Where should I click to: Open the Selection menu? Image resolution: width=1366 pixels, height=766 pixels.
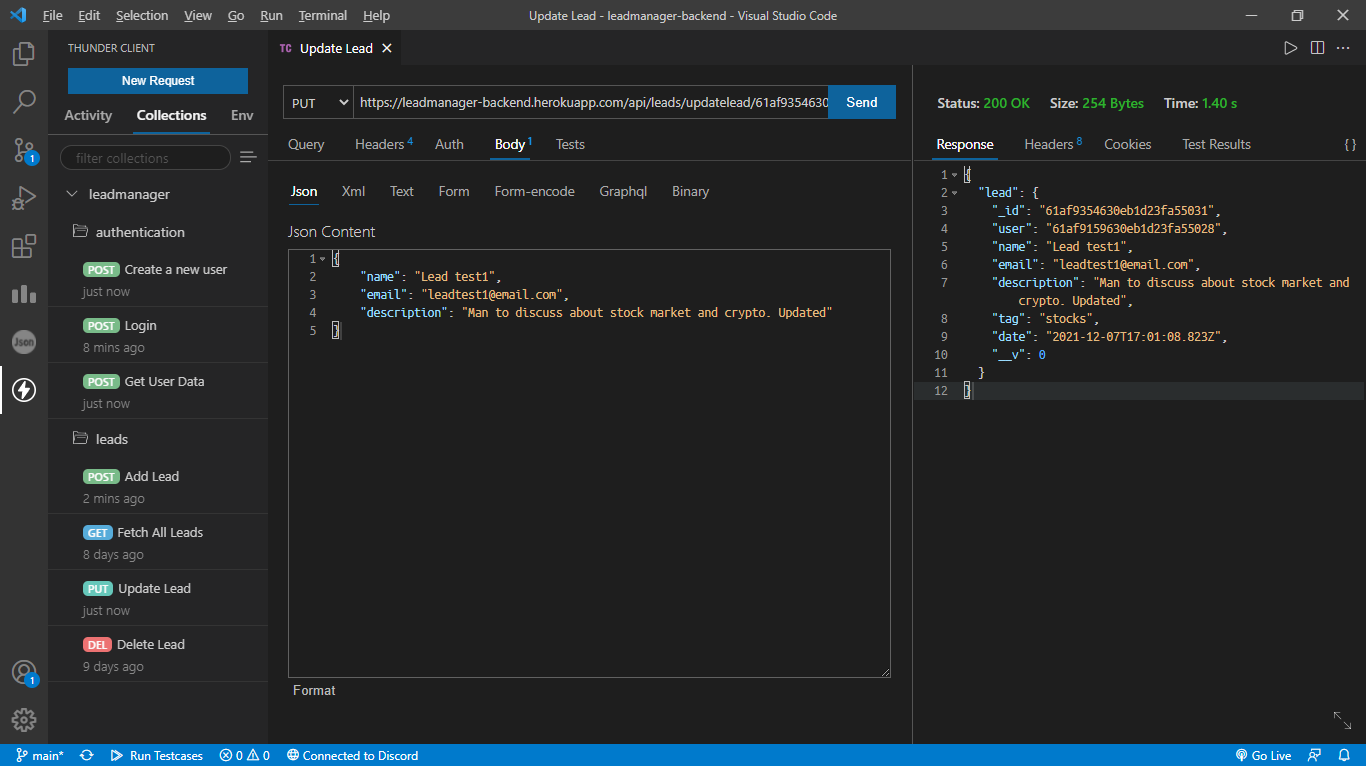click(x=142, y=16)
